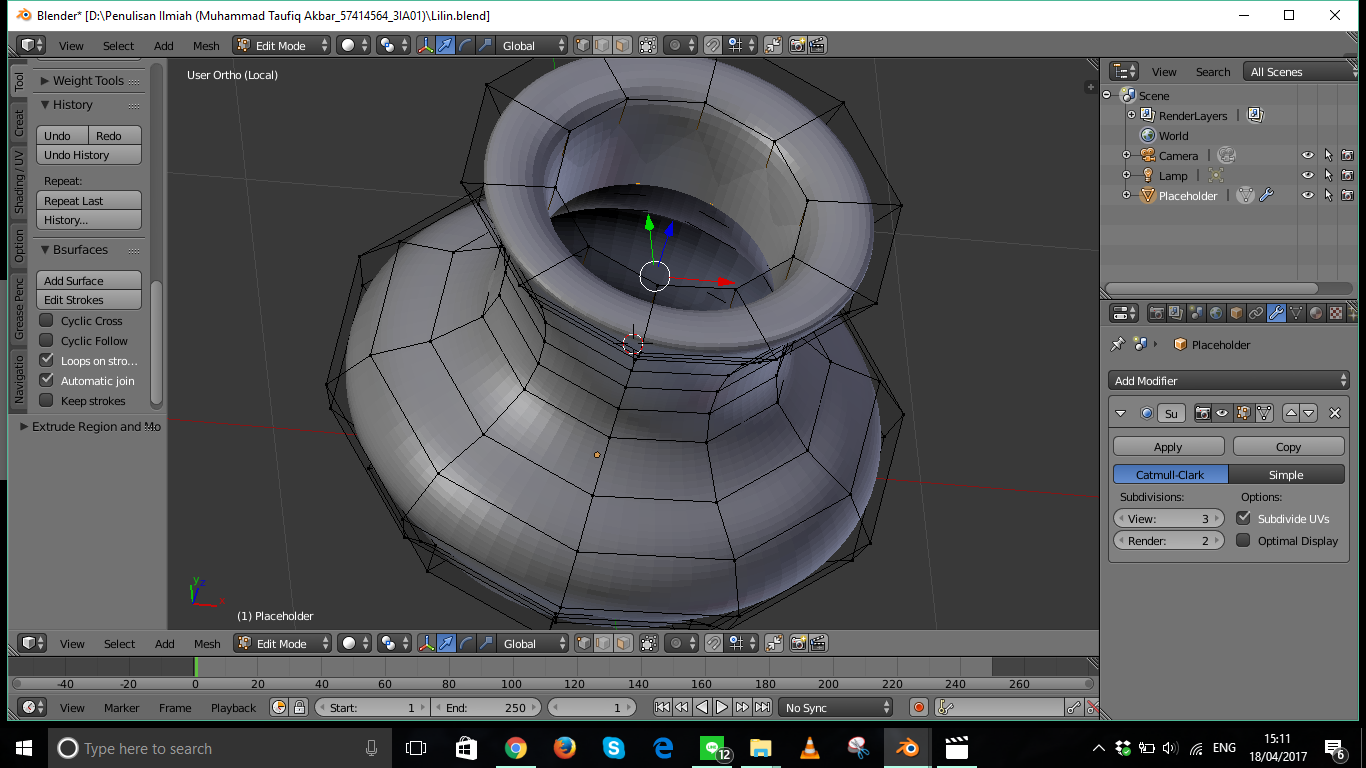Apply the subdivision modifier
1366x768 pixels.
(x=1168, y=447)
